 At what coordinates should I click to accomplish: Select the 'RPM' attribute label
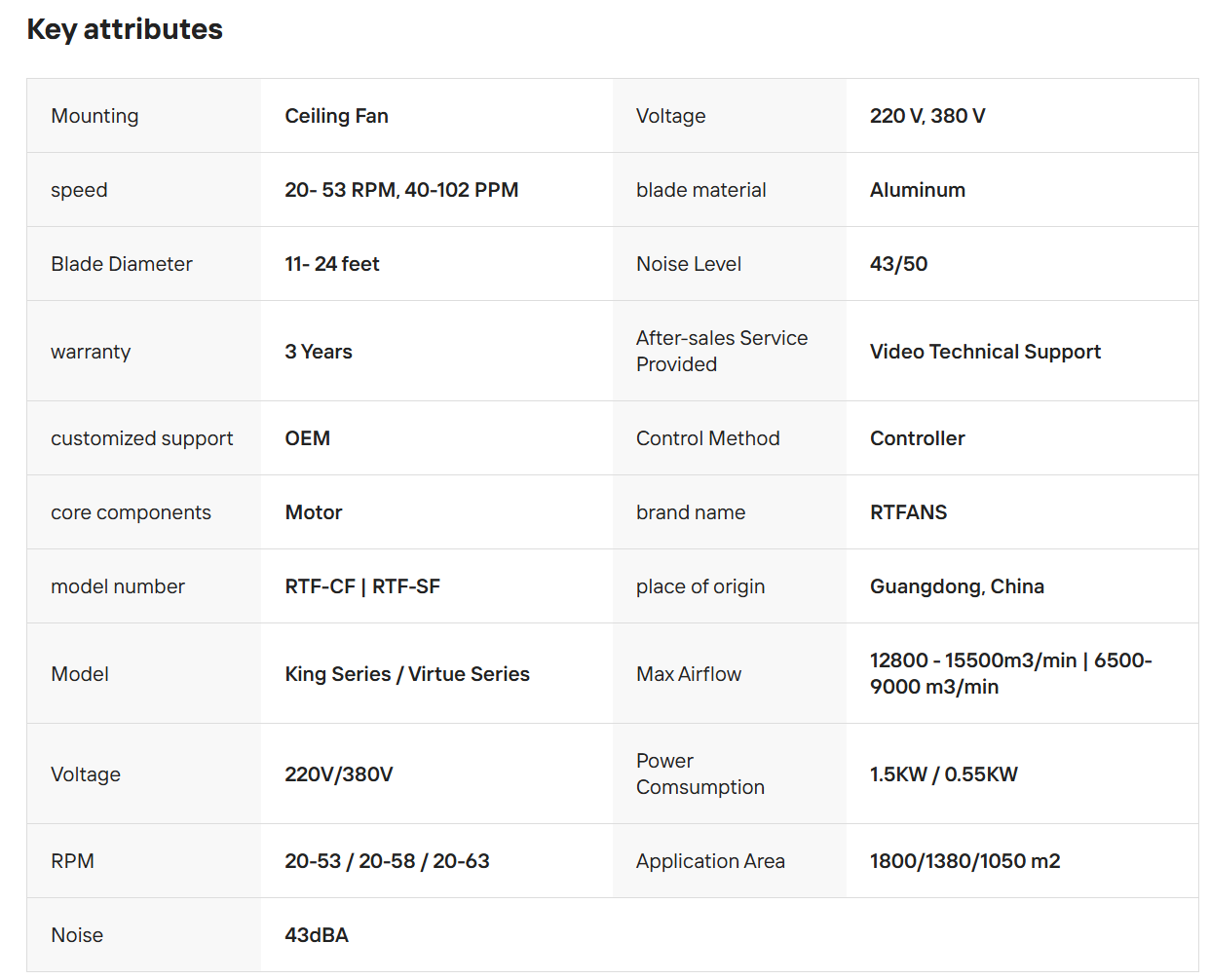click(x=72, y=861)
